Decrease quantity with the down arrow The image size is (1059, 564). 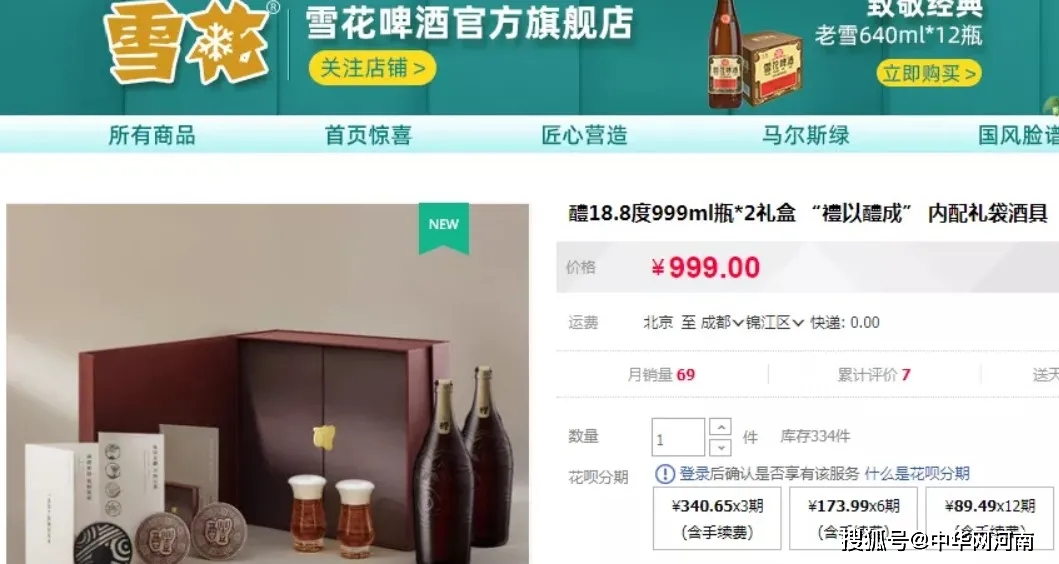pos(721,446)
